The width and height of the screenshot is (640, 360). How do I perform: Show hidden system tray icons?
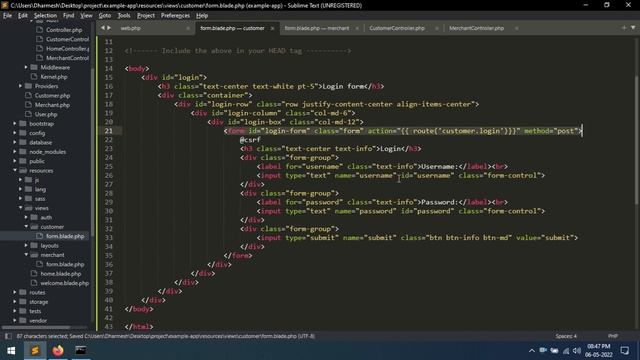[531, 351]
